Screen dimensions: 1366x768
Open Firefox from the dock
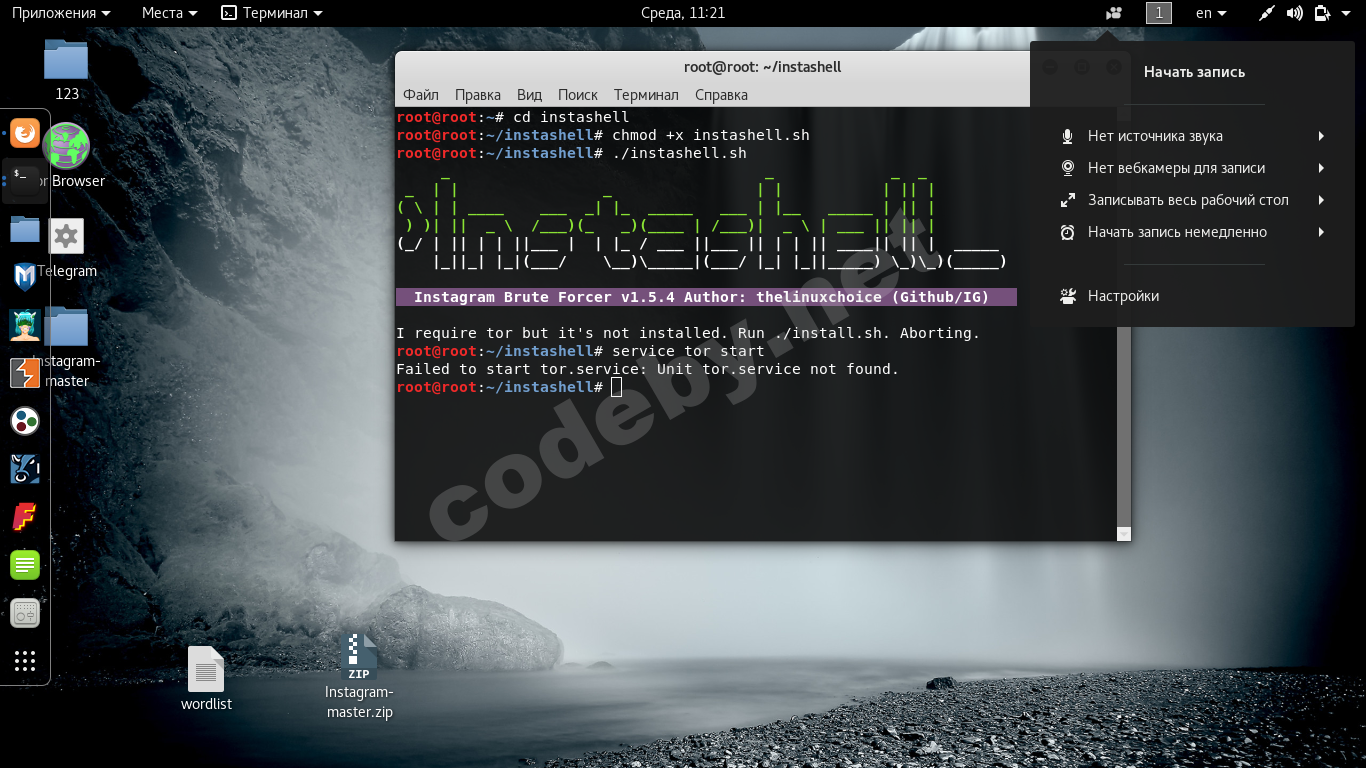(x=25, y=133)
